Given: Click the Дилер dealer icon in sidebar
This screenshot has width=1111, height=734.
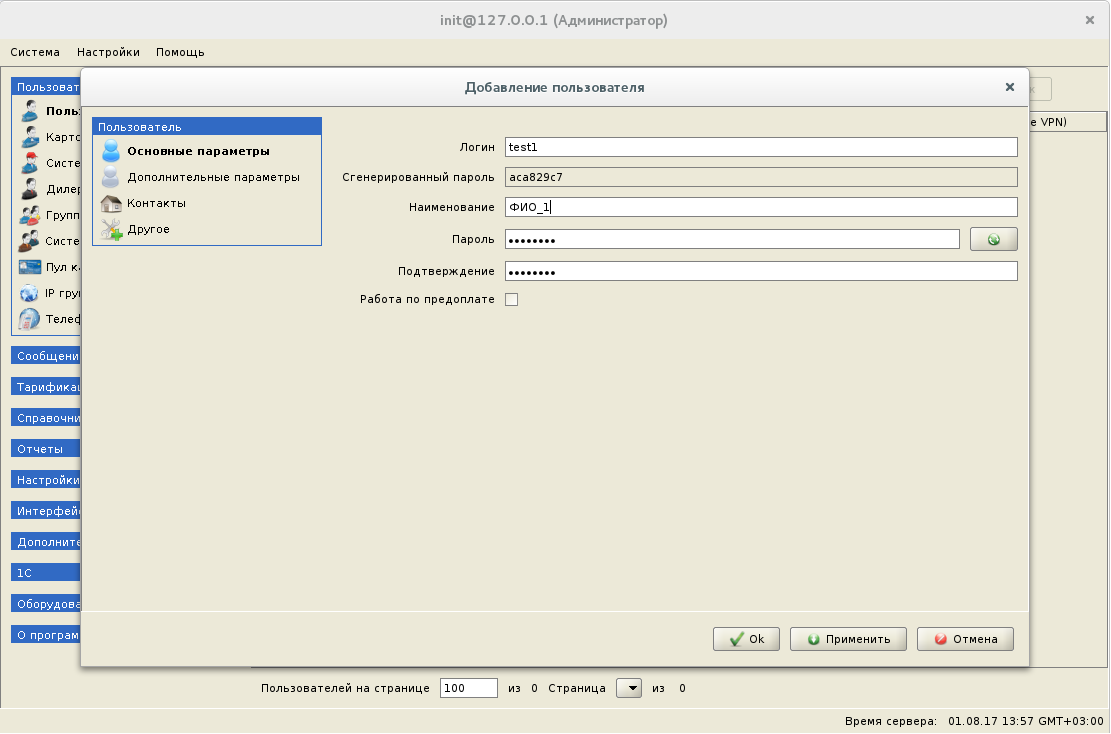Looking at the screenshot, I should pos(30,189).
